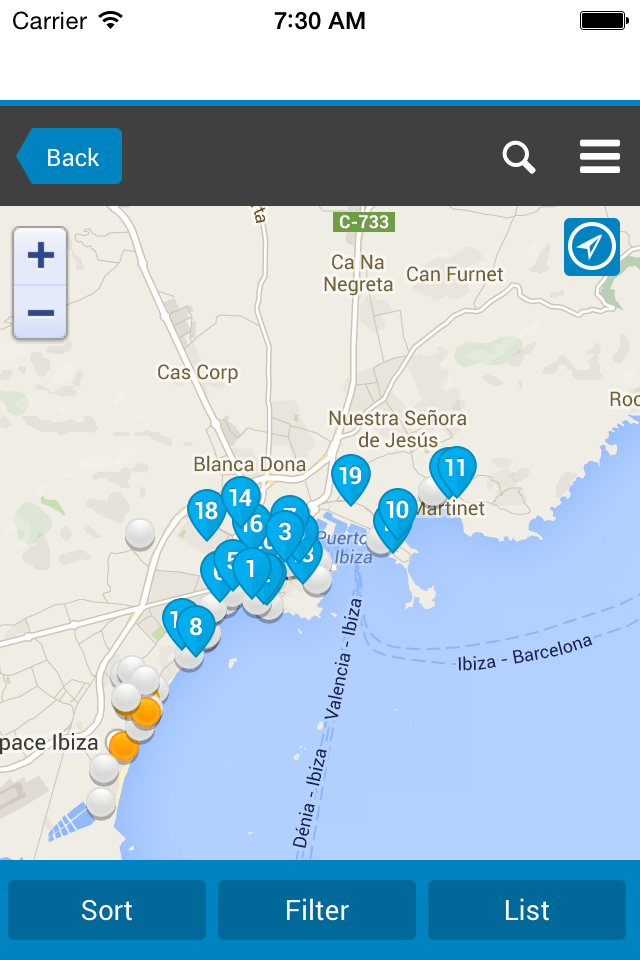The height and width of the screenshot is (960, 640).
Task: Tap the locate-me compass icon
Action: 592,247
